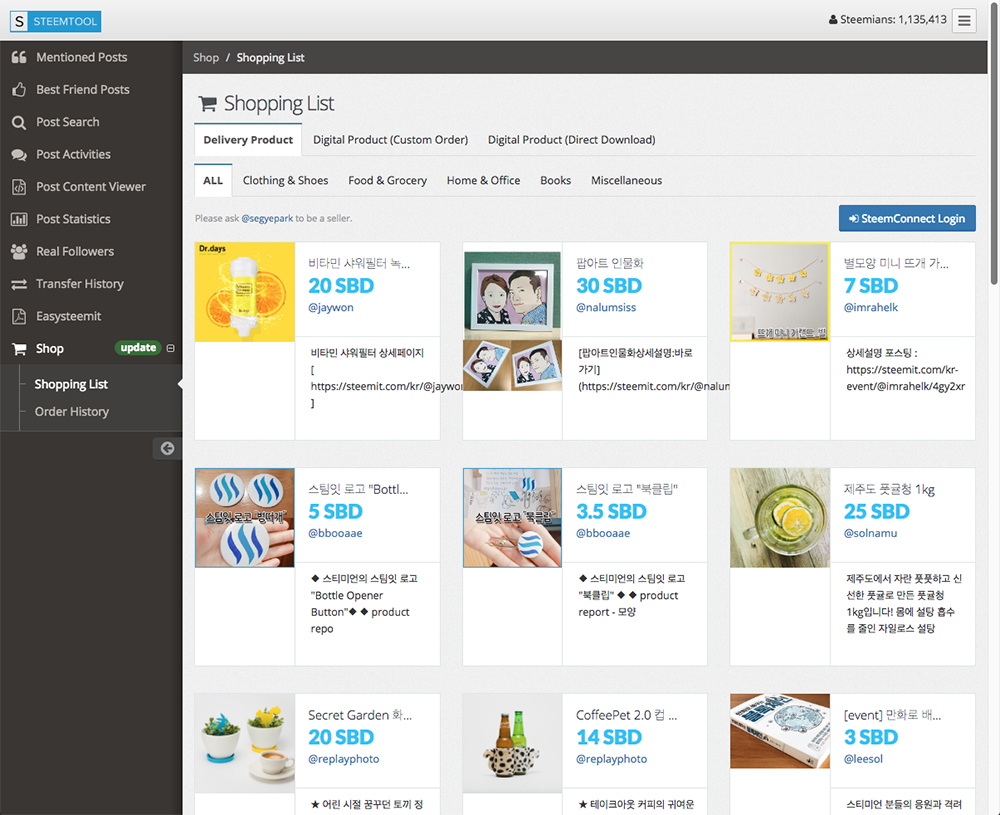
Task: Filter by Miscellaneous category
Action: pyautogui.click(x=626, y=180)
